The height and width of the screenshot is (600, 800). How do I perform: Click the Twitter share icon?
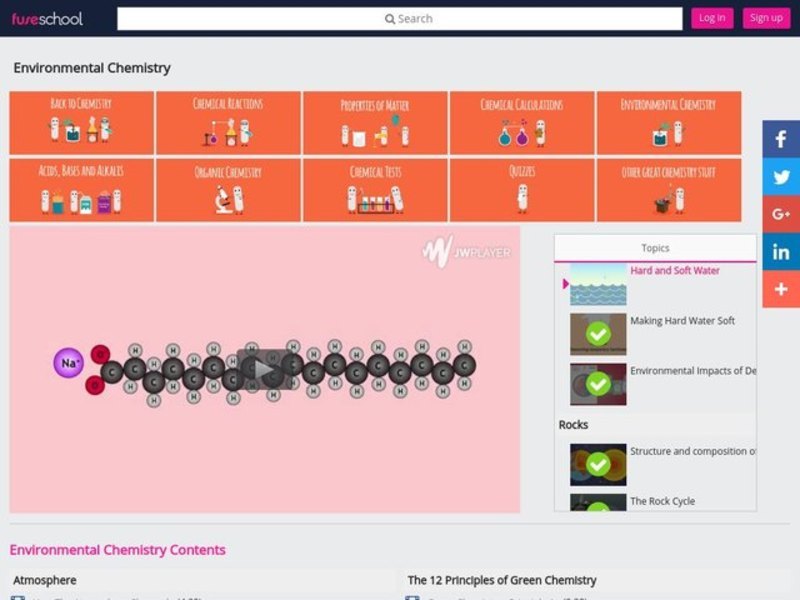(781, 177)
